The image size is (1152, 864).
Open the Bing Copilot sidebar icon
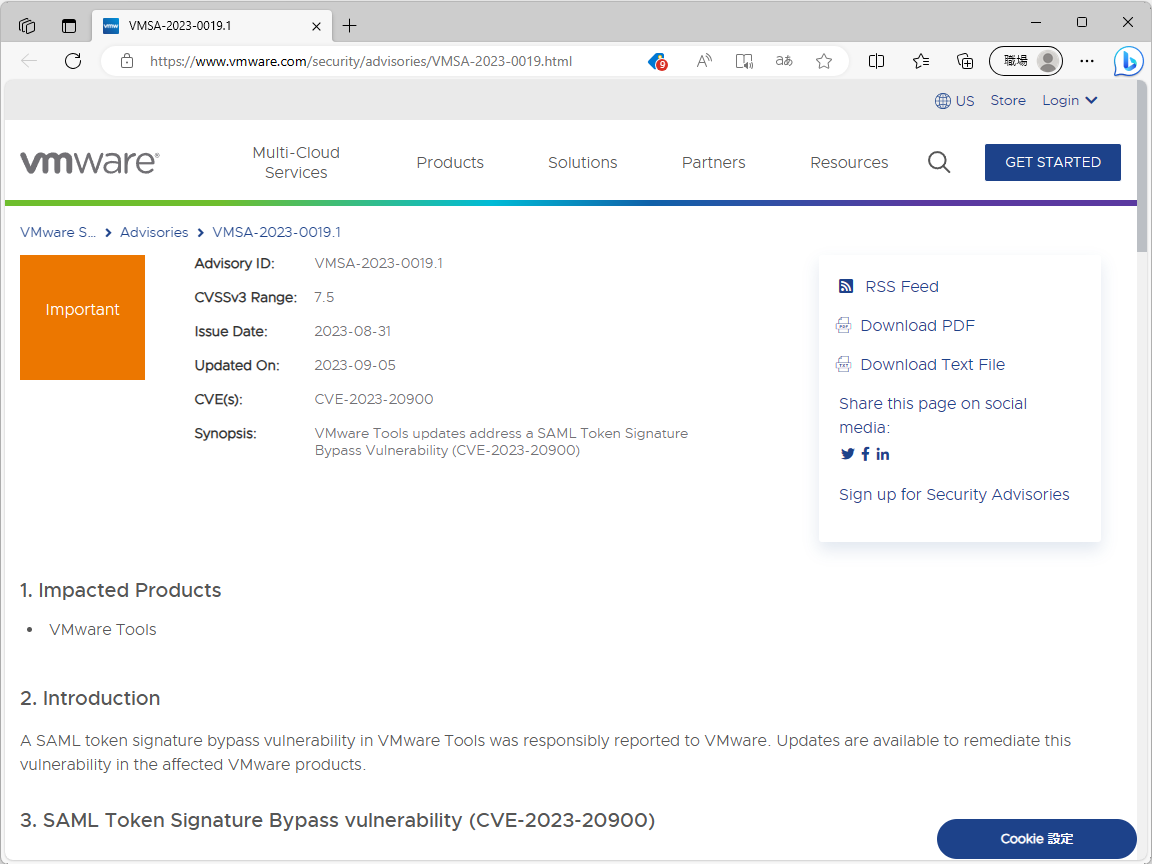click(1128, 61)
